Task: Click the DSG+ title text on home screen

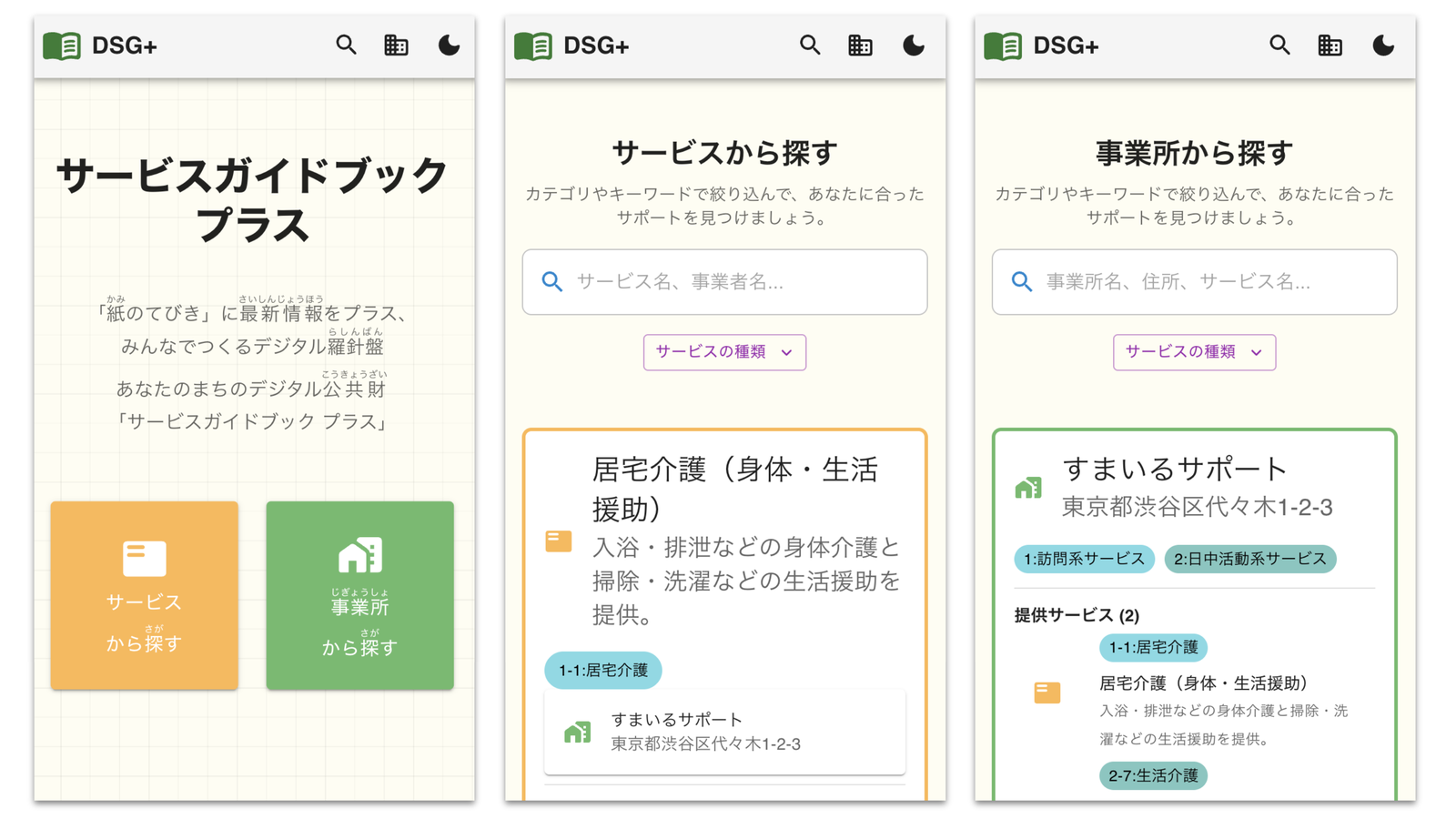Action: point(125,45)
